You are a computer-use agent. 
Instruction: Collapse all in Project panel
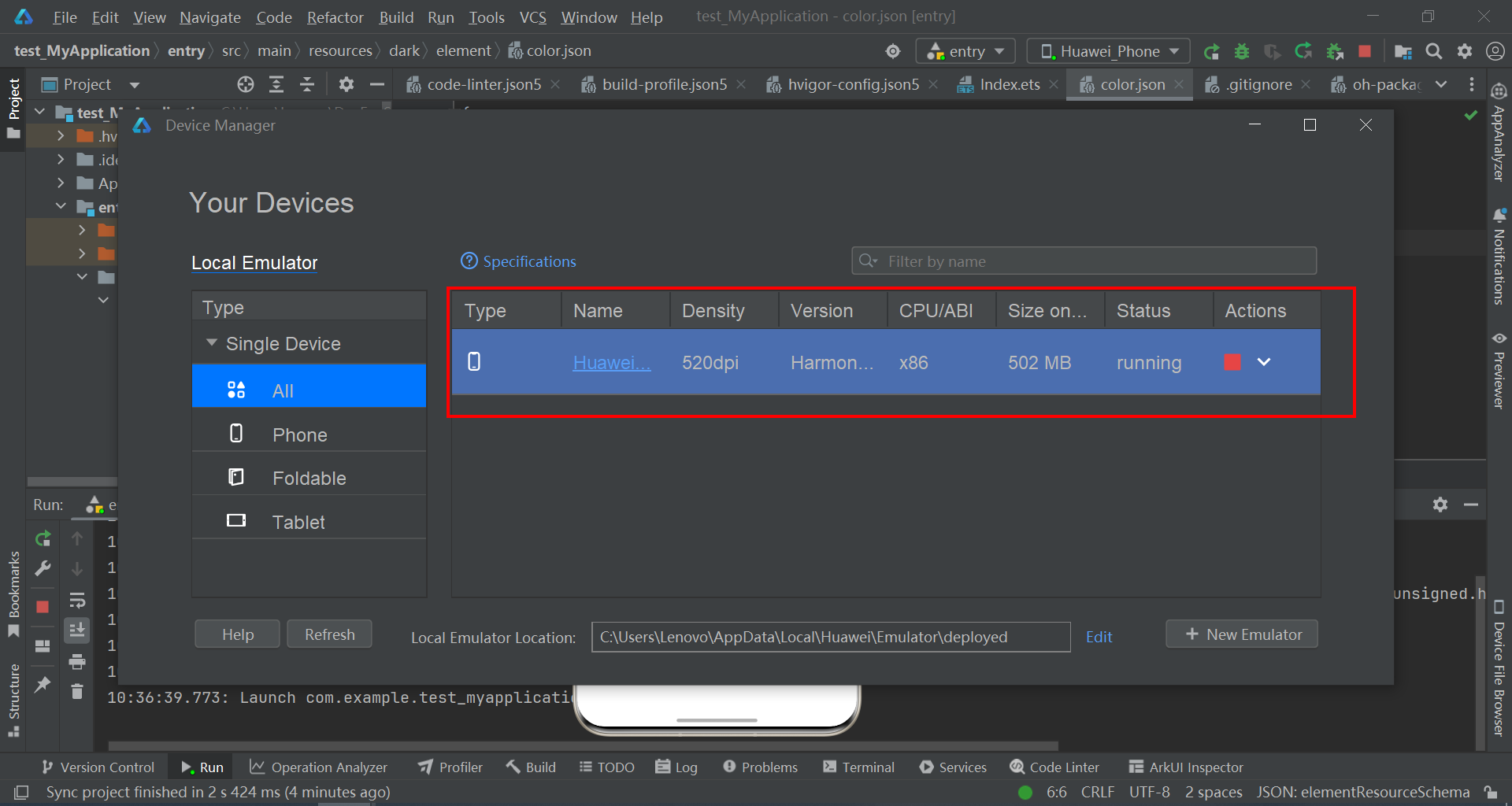click(307, 84)
